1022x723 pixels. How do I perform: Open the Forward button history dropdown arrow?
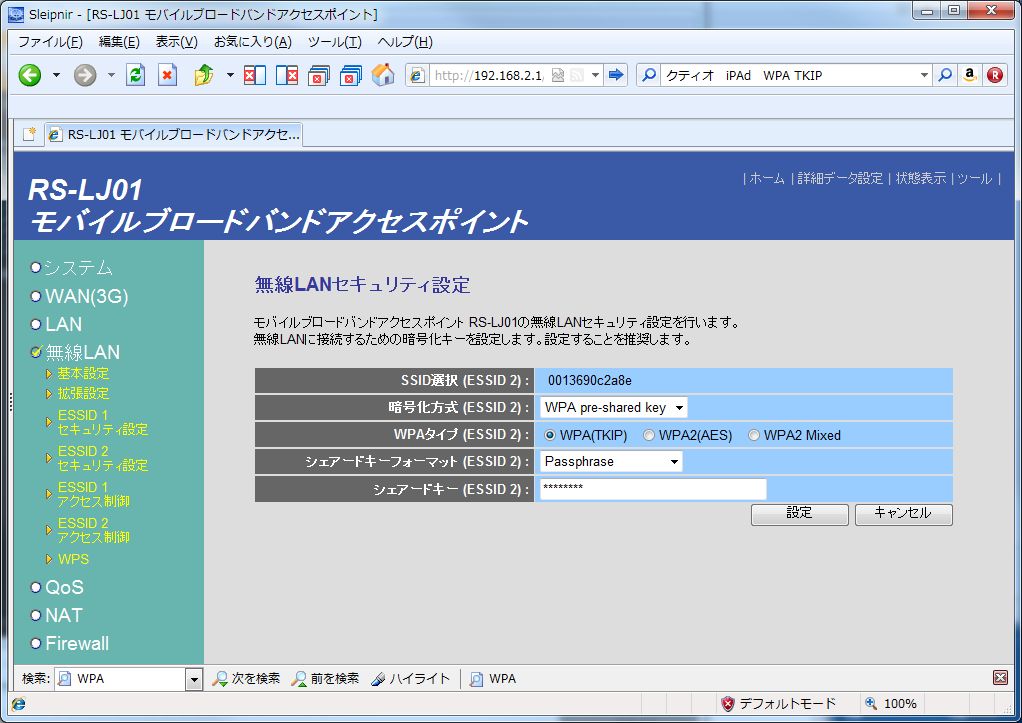pyautogui.click(x=111, y=76)
